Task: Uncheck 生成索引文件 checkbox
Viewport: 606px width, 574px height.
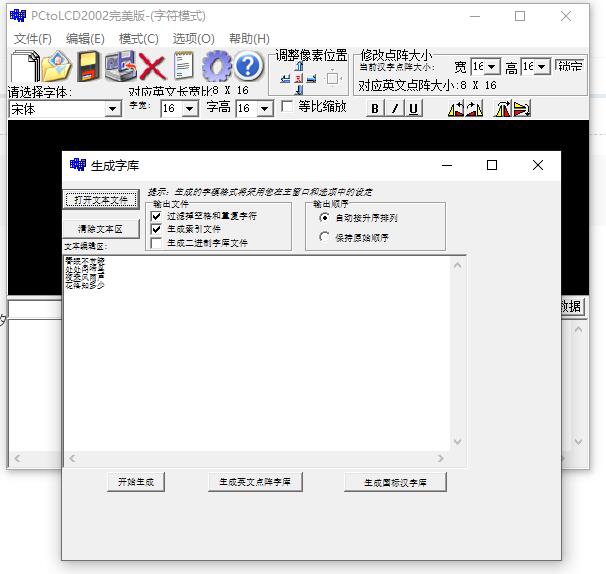Action: pos(156,229)
